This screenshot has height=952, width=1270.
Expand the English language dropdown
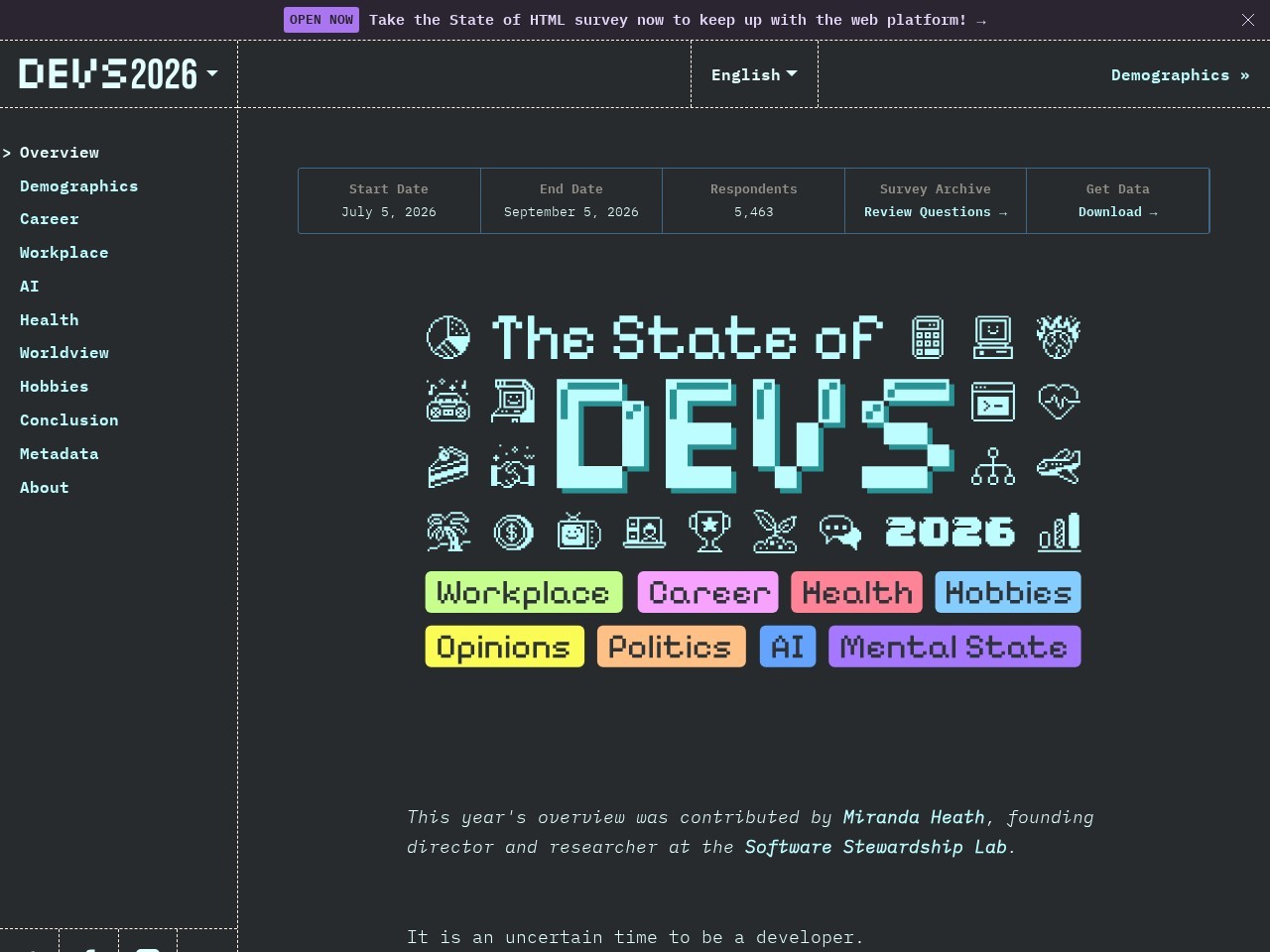pos(754,74)
